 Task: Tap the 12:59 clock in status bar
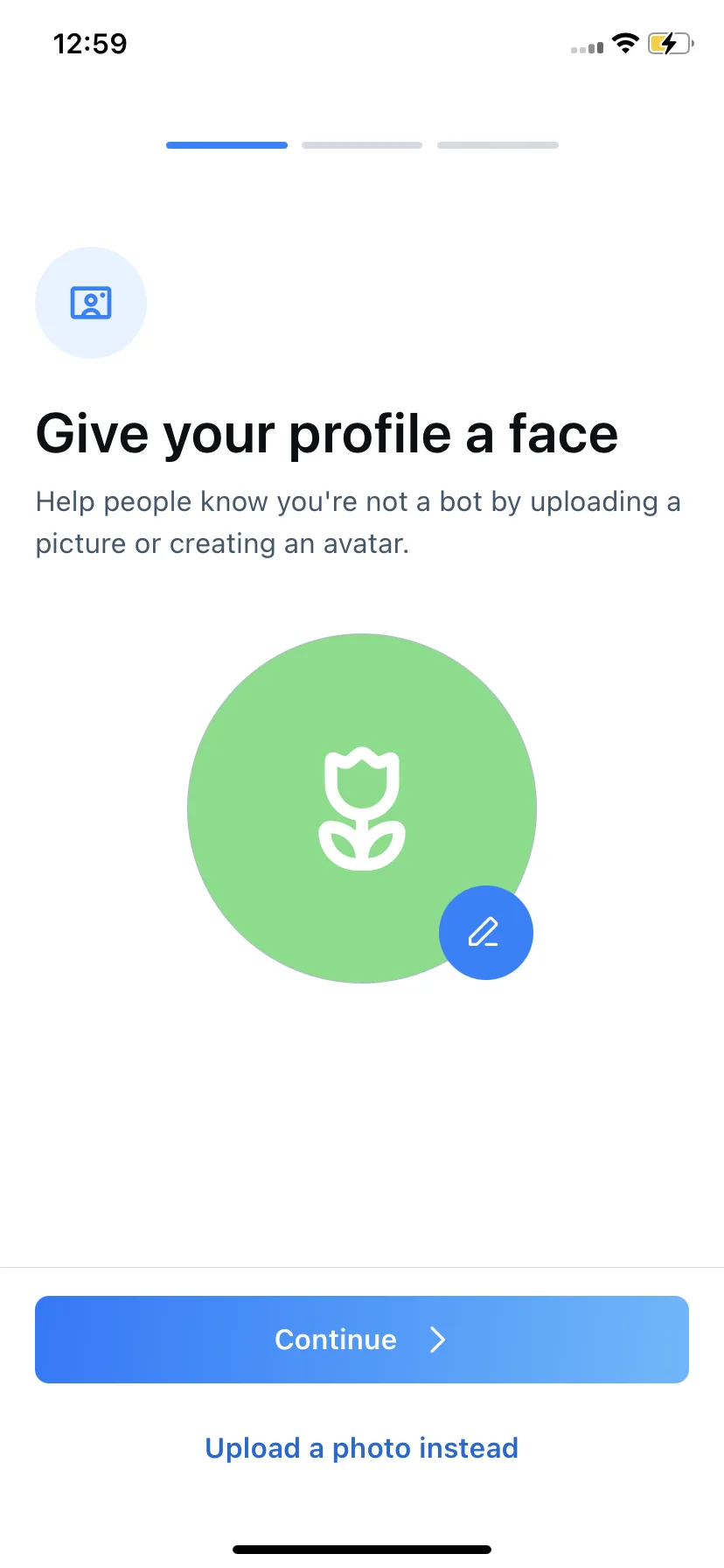[90, 44]
